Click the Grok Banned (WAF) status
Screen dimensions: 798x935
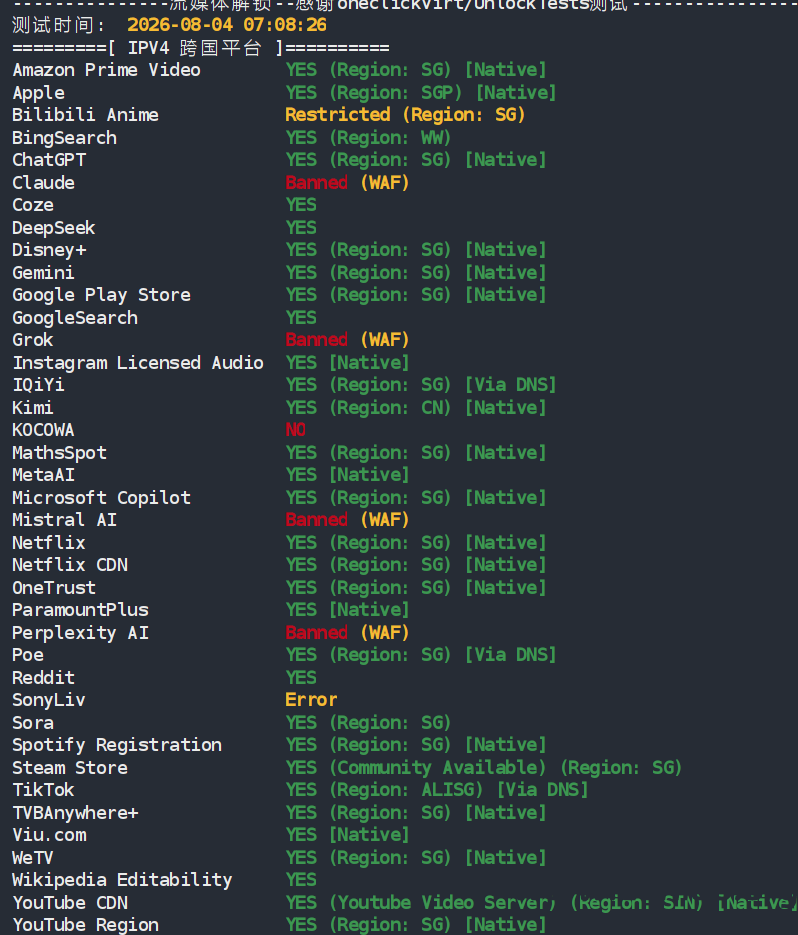click(x=347, y=340)
